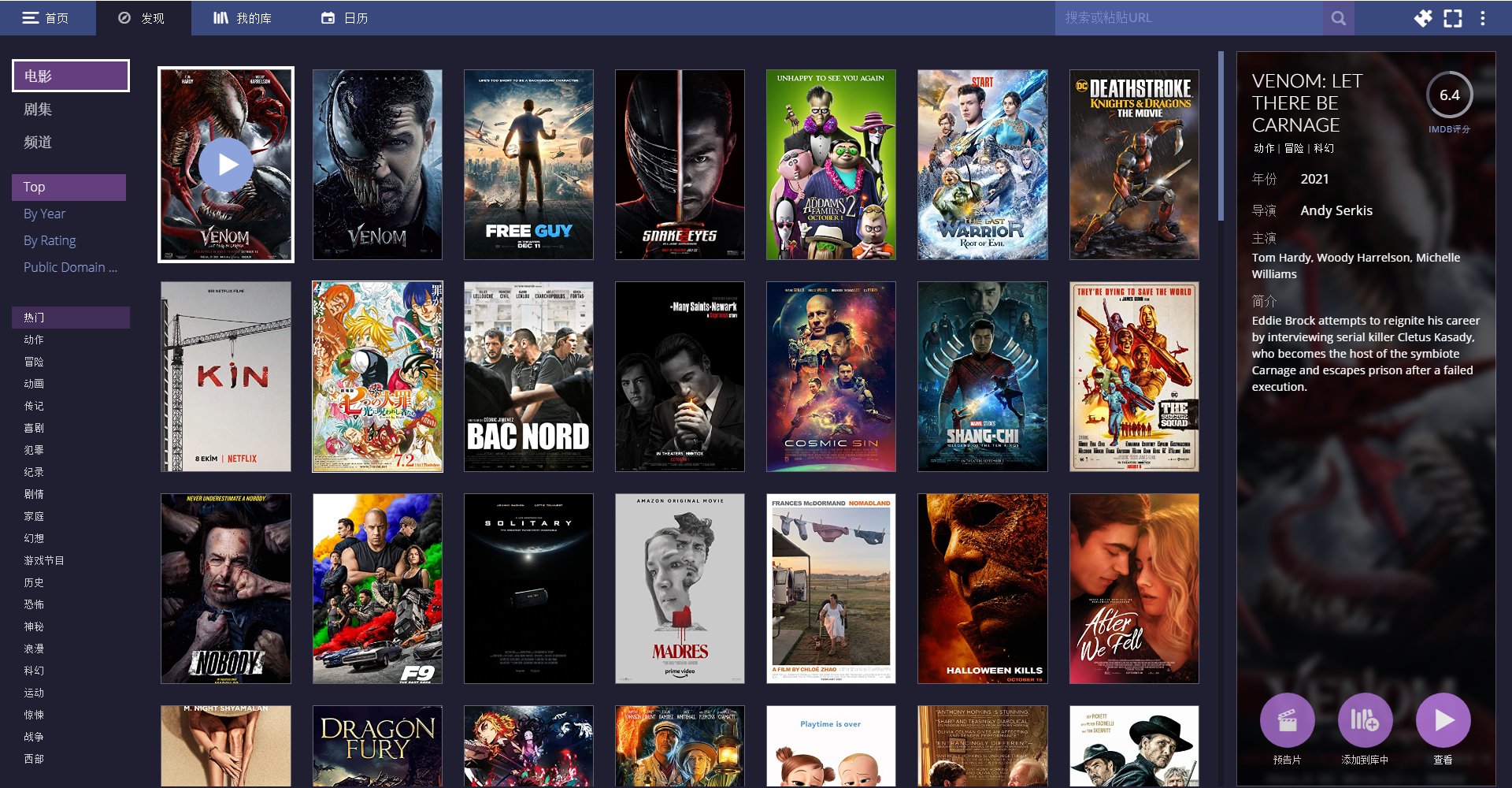Screen dimensions: 1512x788
Task: Open the Deathstroke Knights & Dragons poster
Action: tap(1134, 165)
